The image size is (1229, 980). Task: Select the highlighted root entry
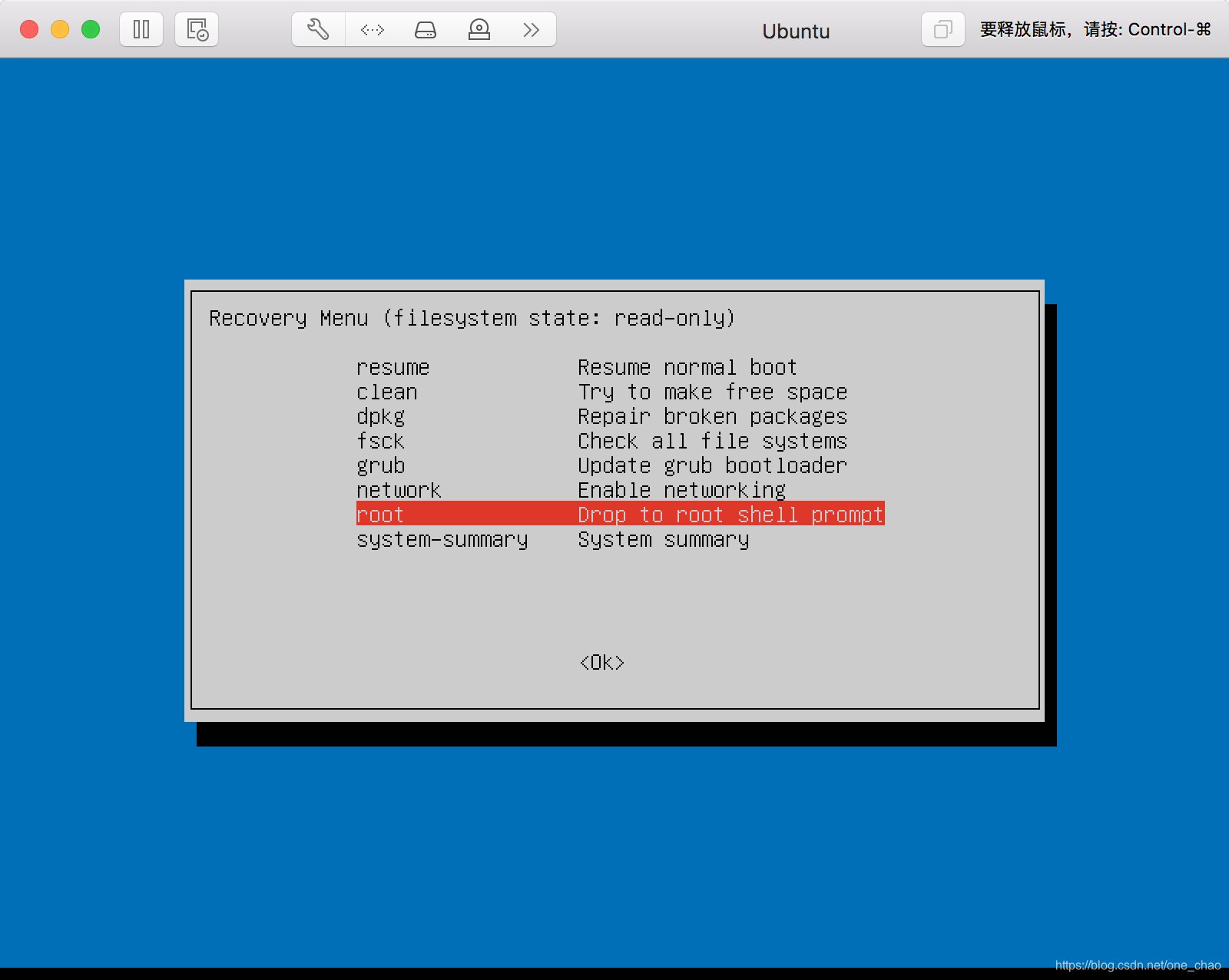(621, 514)
